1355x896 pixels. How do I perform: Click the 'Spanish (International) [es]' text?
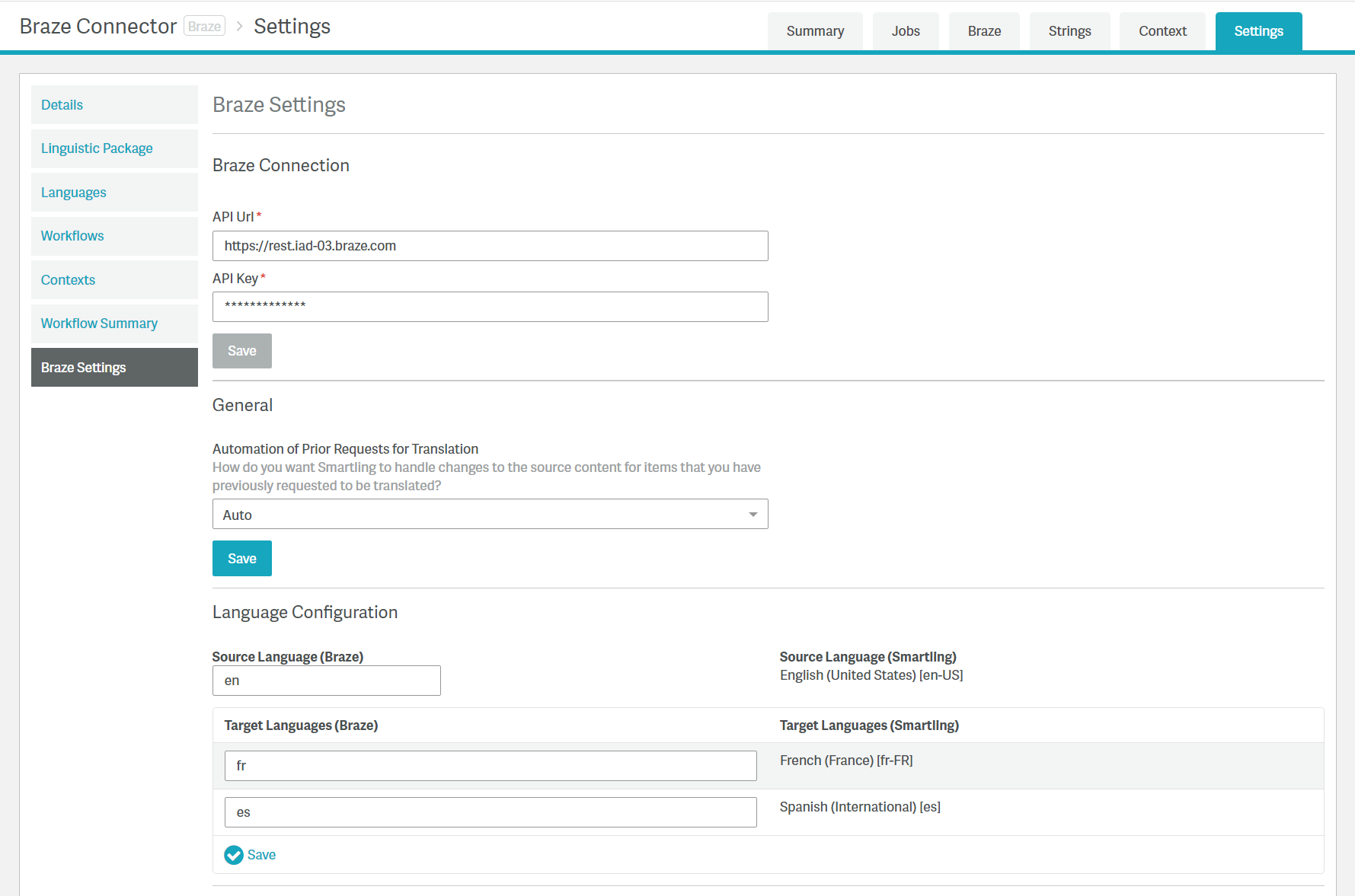pos(860,807)
